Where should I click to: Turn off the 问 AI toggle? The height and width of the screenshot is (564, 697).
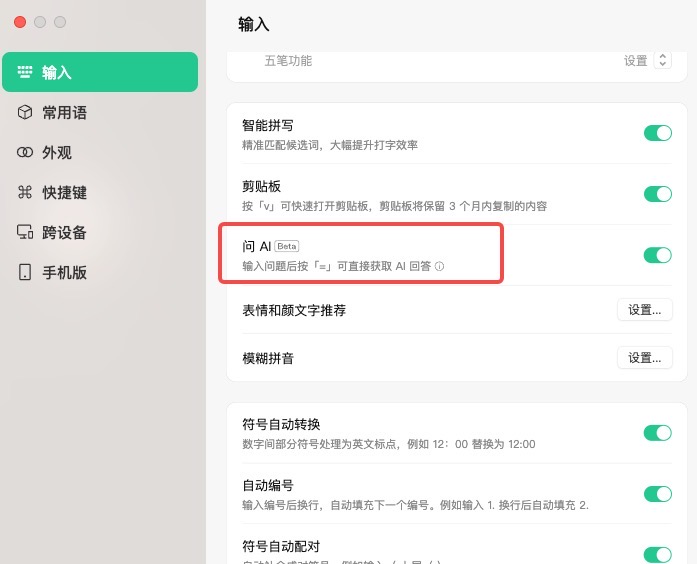pos(657,255)
